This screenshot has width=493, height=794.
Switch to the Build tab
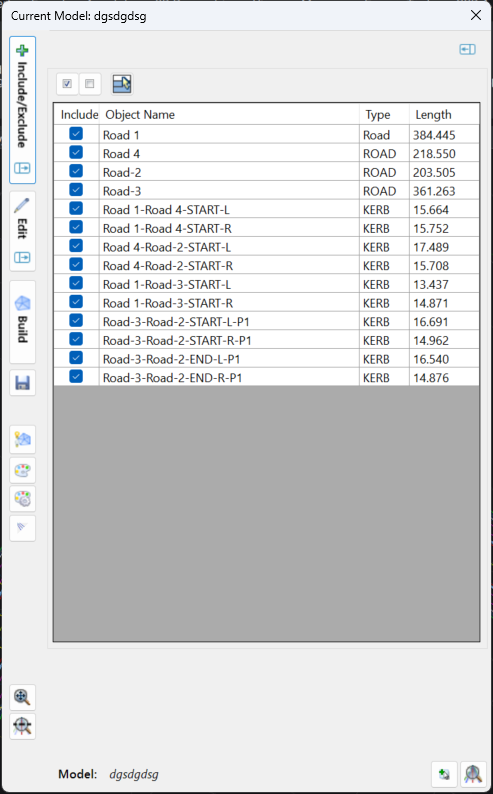click(x=22, y=321)
